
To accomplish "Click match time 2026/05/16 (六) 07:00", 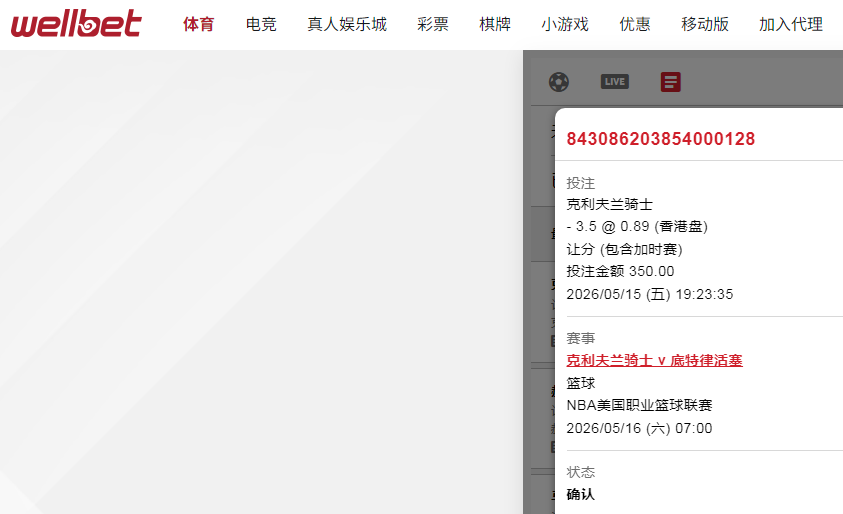I will (x=639, y=428).
